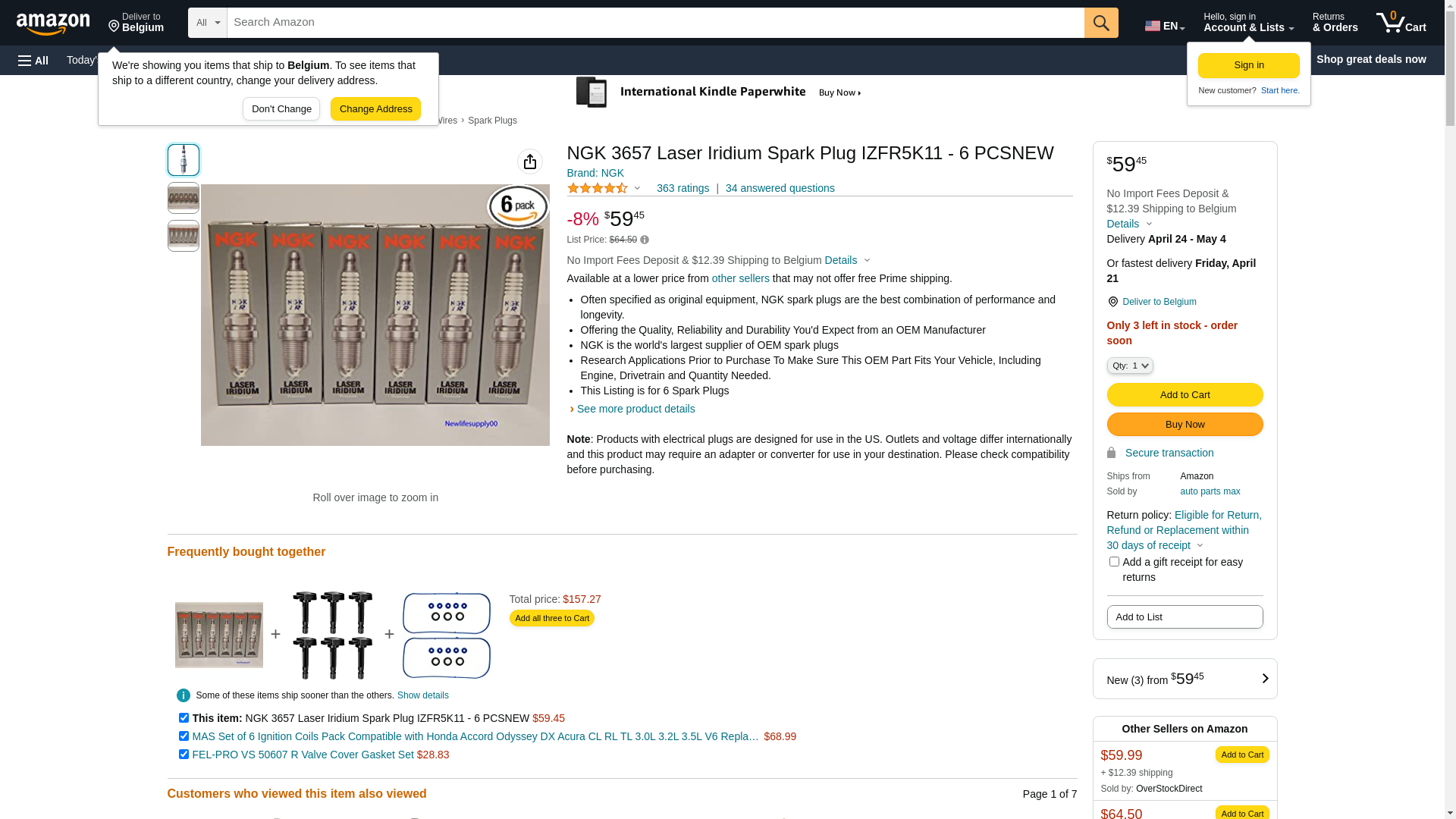Open Returns & Orders

point(1335,23)
